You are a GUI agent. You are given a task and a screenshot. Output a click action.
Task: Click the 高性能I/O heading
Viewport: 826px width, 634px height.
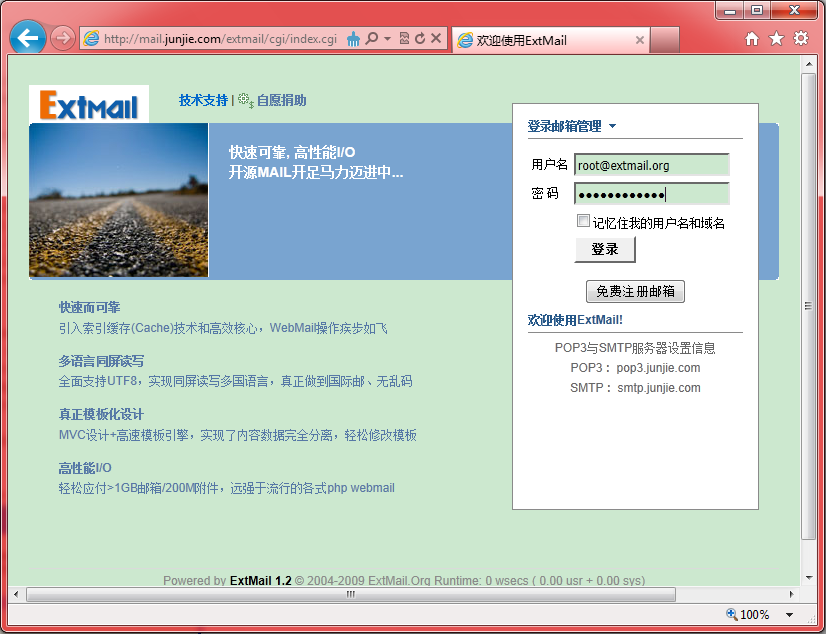pyautogui.click(x=85, y=468)
